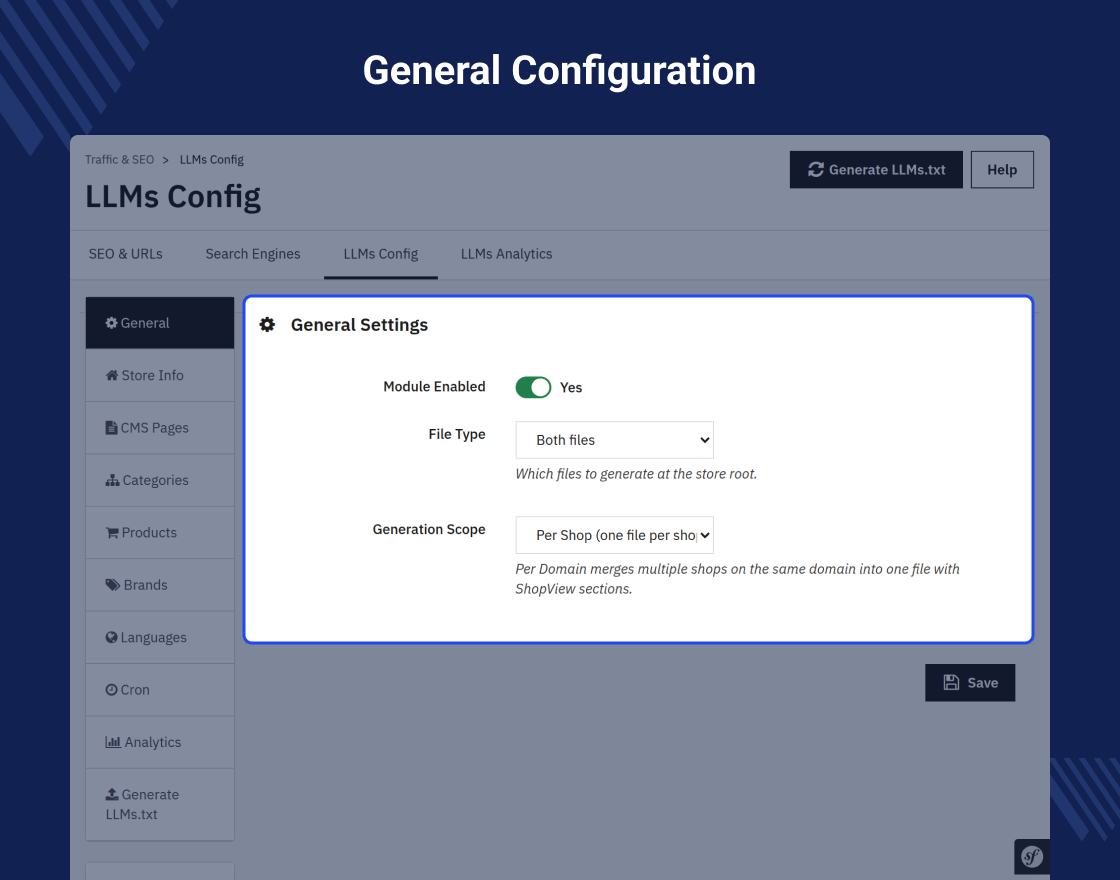Click the LLMs Config breadcrumb text
Screen dimensions: 1120x880
[211, 159]
